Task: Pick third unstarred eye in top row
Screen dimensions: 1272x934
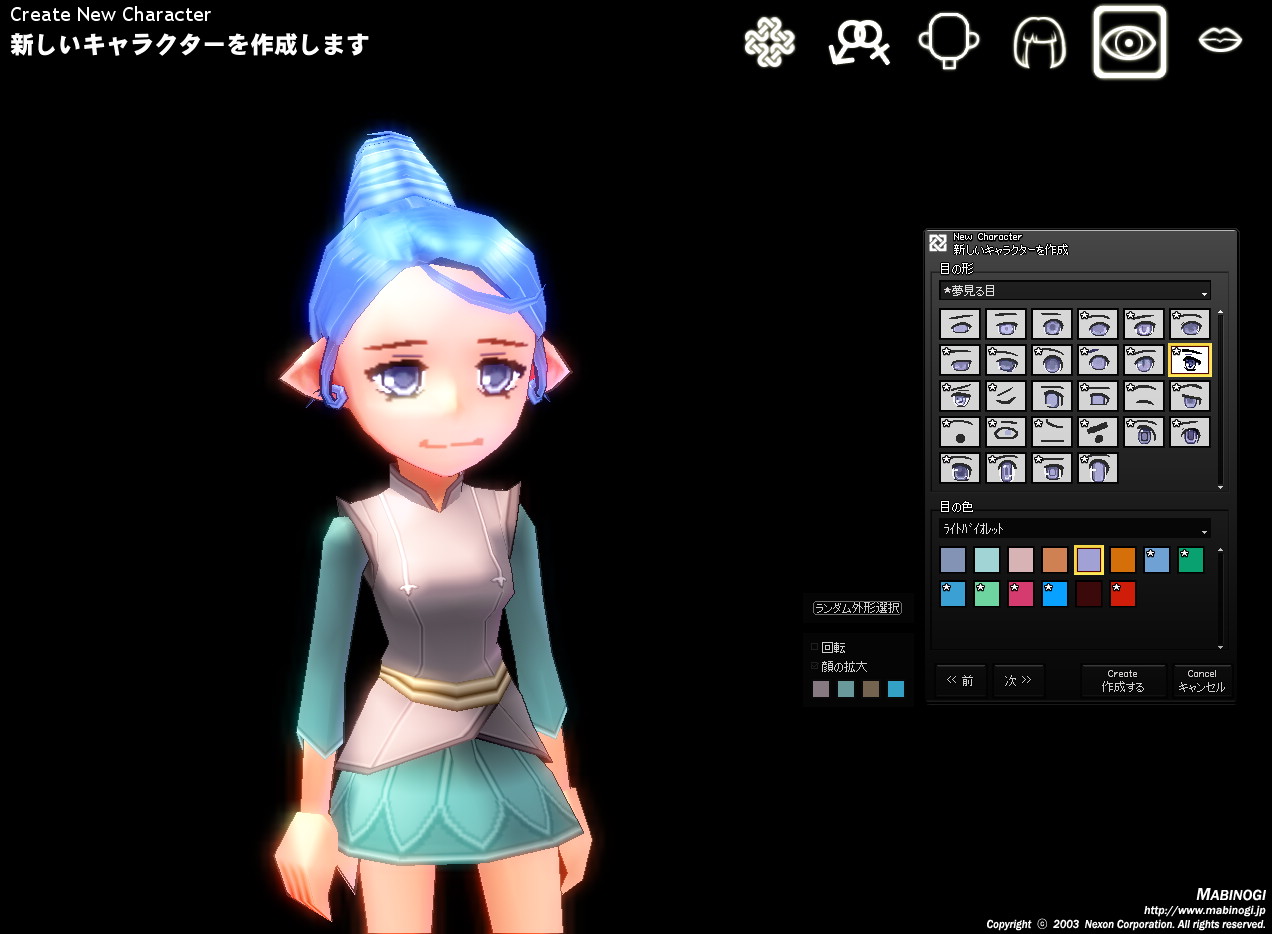Action: pos(1052,324)
